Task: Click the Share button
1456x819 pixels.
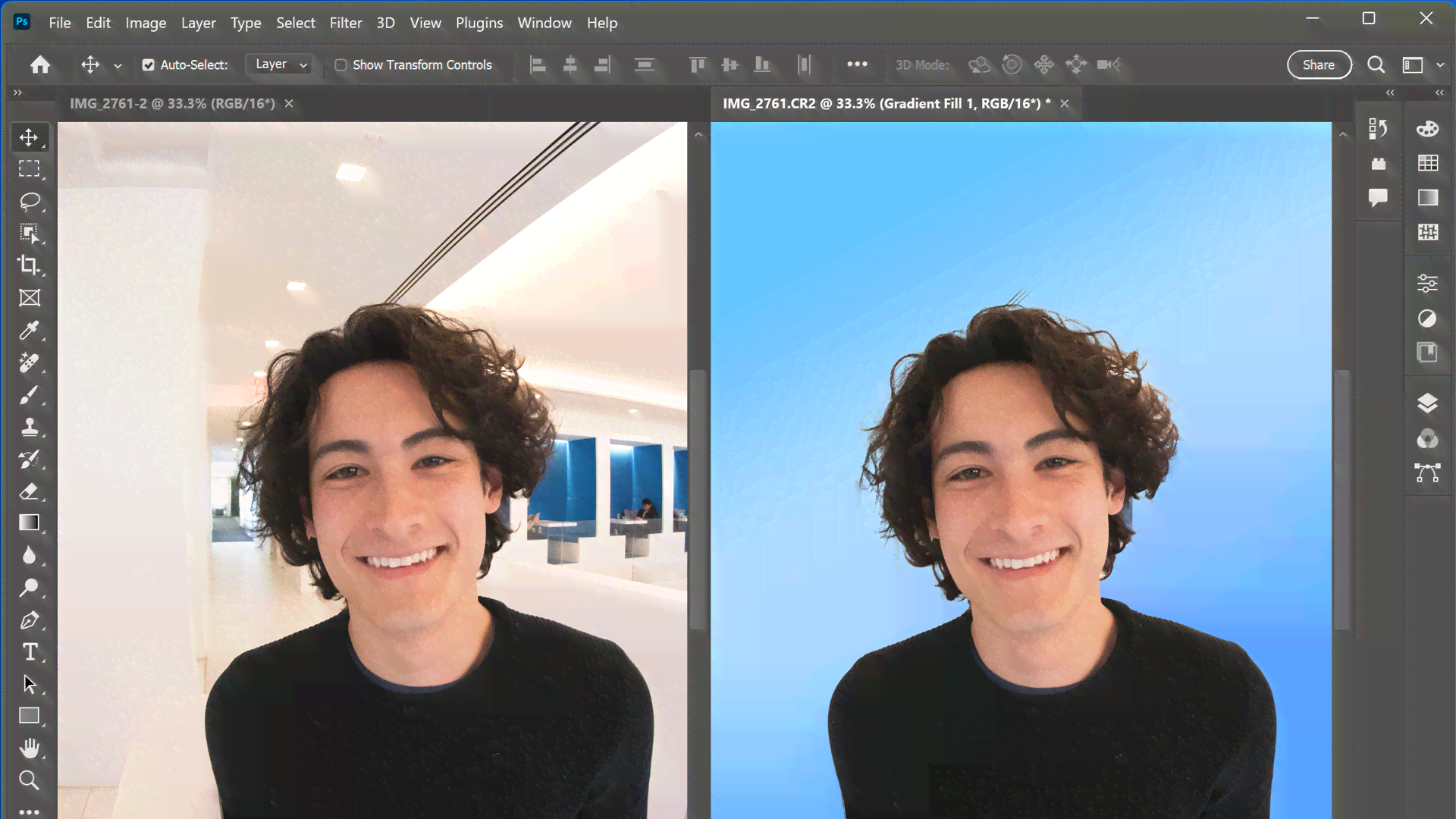Action: (1319, 64)
